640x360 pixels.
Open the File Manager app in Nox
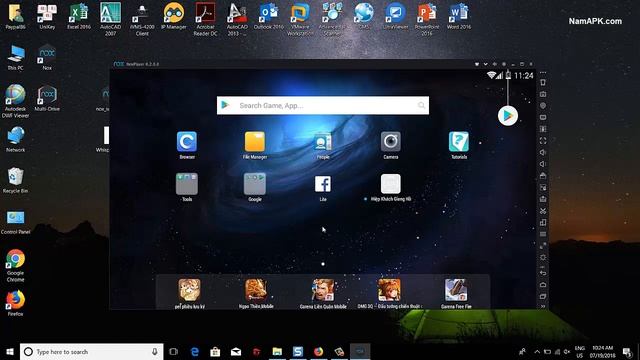point(255,142)
